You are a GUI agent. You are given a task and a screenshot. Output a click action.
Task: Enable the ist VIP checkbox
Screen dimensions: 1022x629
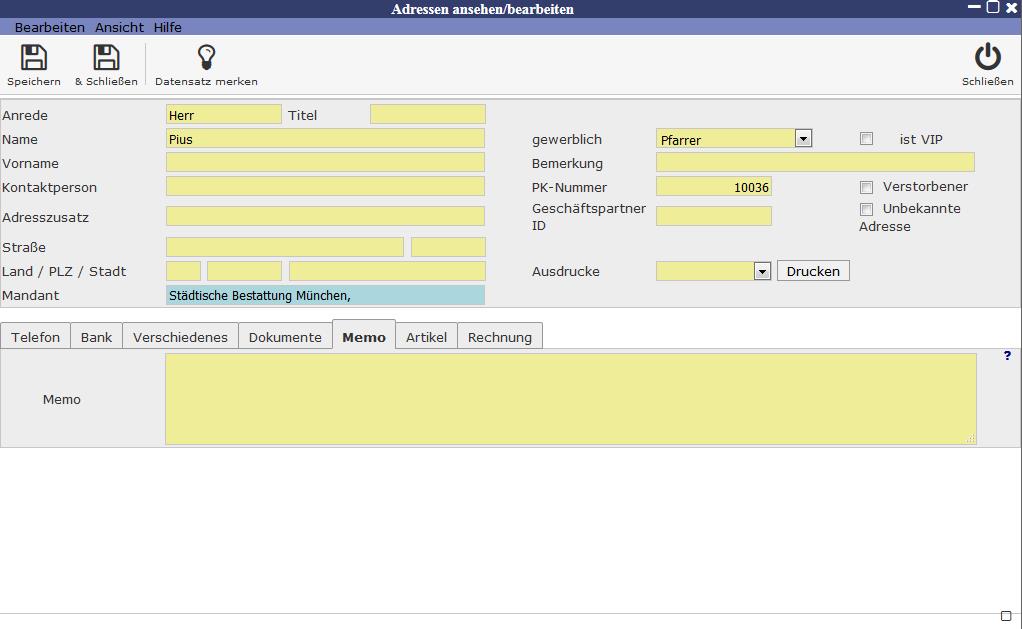866,139
